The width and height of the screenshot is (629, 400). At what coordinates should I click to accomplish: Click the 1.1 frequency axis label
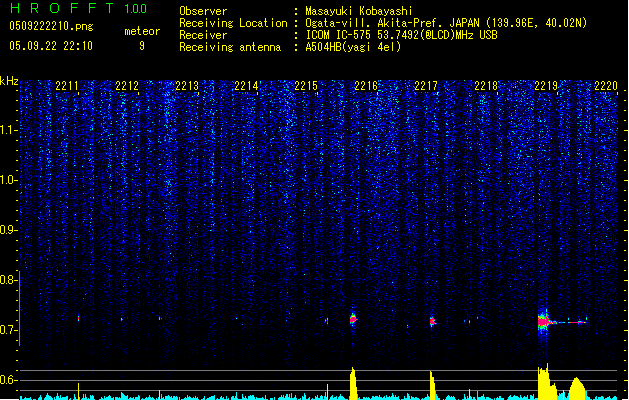[8, 130]
